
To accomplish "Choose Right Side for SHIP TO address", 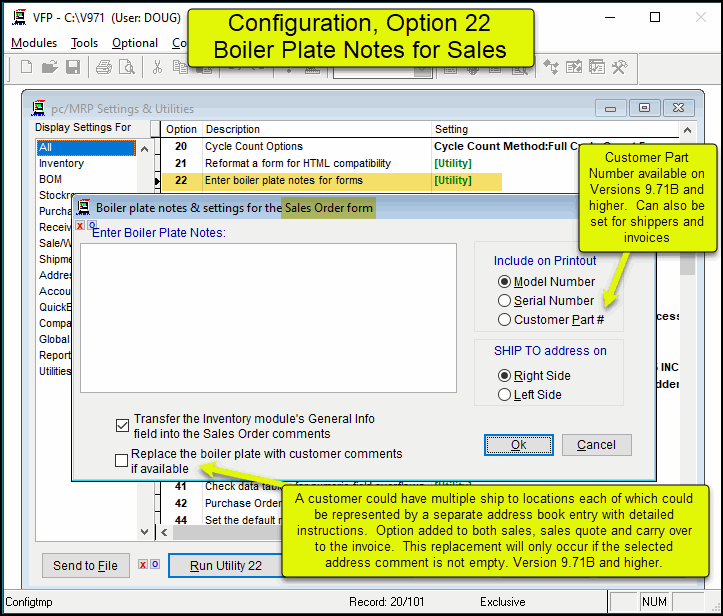I will pos(504,376).
